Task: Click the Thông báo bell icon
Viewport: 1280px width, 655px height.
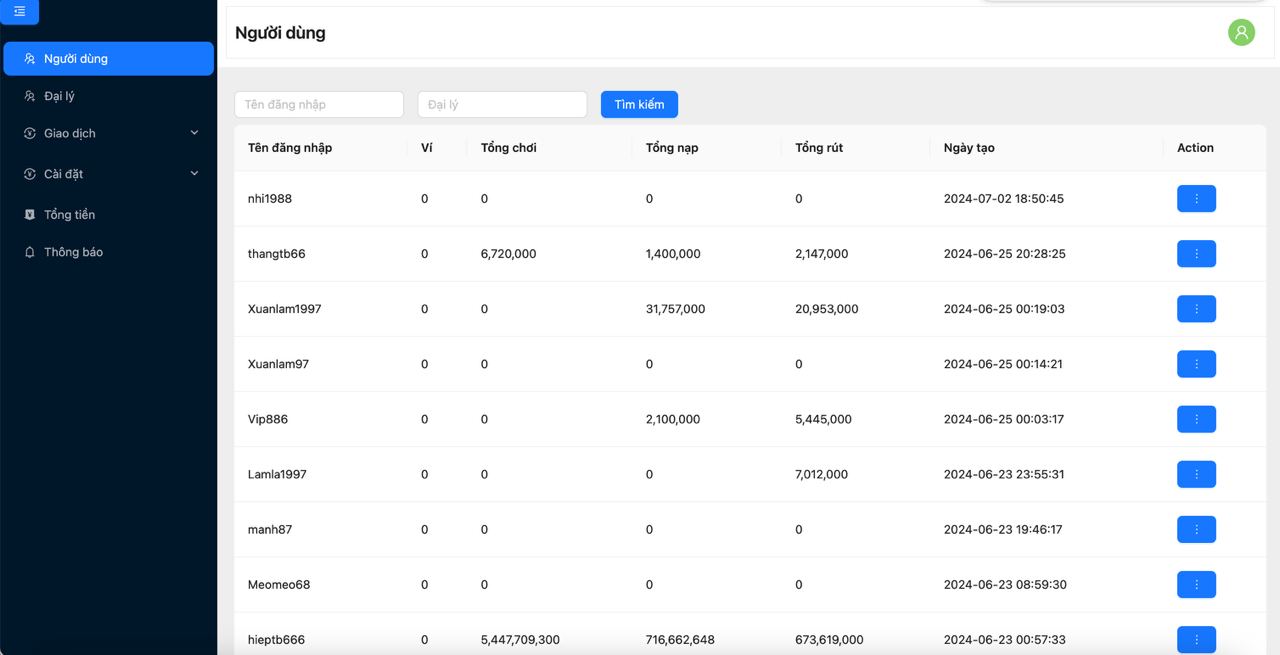Action: coord(30,252)
